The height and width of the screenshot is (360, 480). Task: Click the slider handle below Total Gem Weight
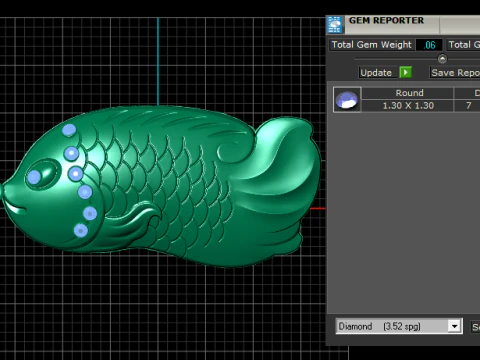click(x=442, y=59)
